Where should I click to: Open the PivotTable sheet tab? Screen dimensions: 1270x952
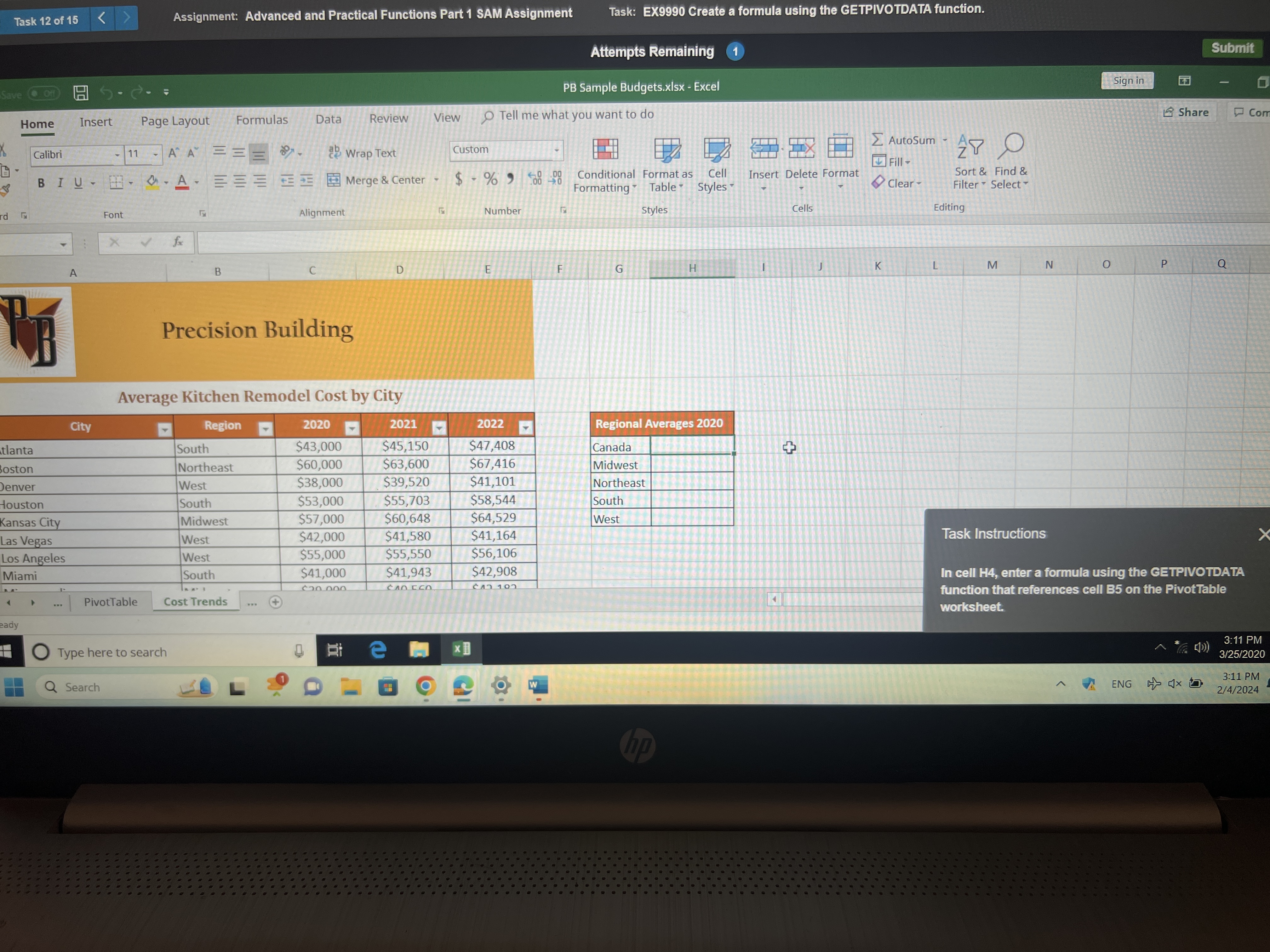pyautogui.click(x=111, y=601)
